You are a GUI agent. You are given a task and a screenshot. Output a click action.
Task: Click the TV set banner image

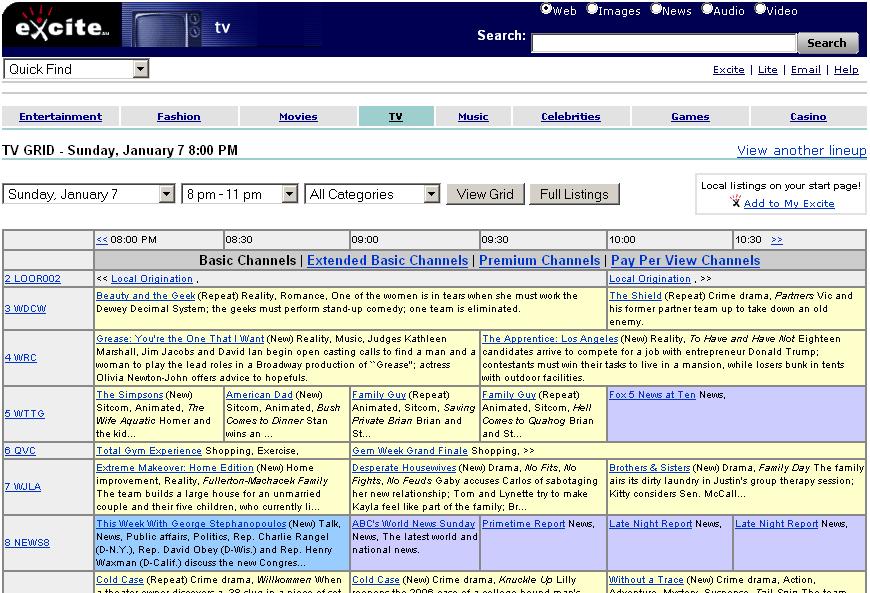[x=168, y=28]
